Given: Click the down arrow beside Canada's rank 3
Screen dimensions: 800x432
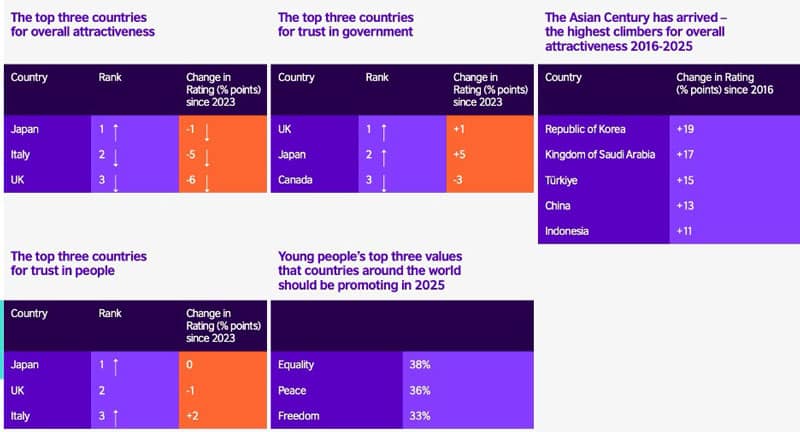Looking at the screenshot, I should coord(384,182).
